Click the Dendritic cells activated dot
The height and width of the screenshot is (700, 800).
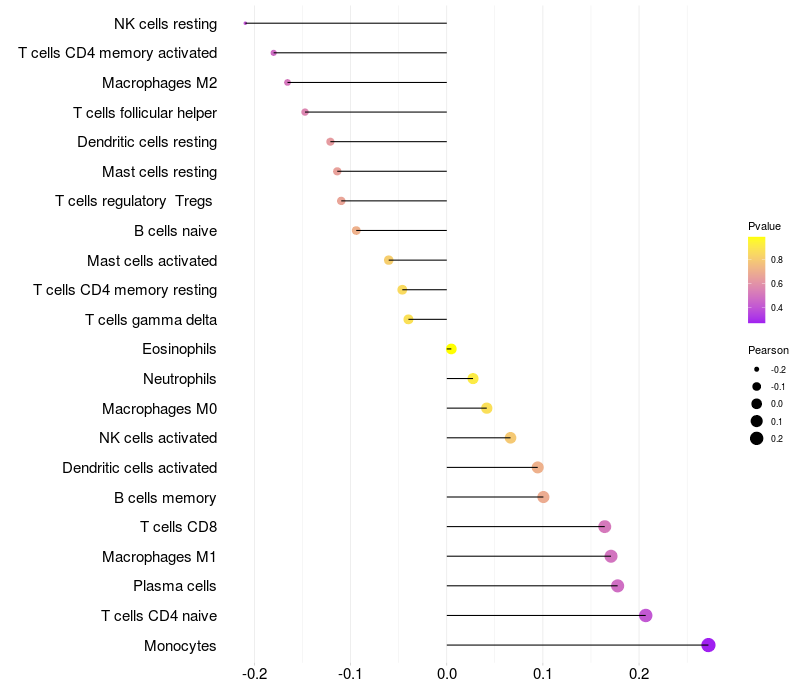(537, 467)
